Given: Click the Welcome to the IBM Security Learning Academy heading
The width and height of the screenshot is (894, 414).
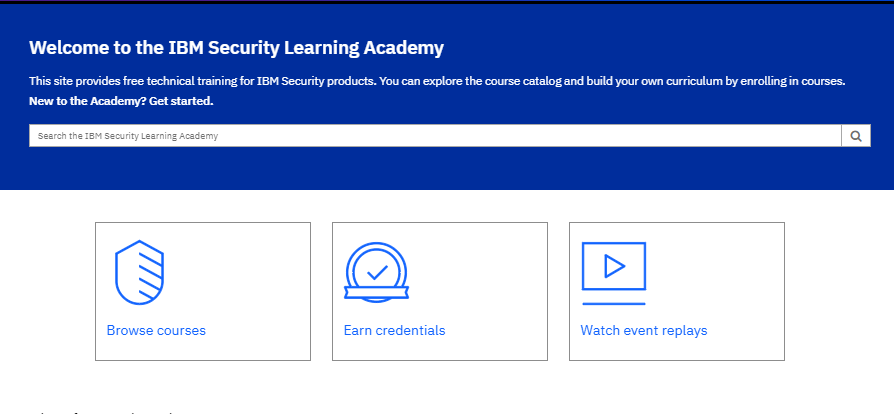Looking at the screenshot, I should point(236,48).
